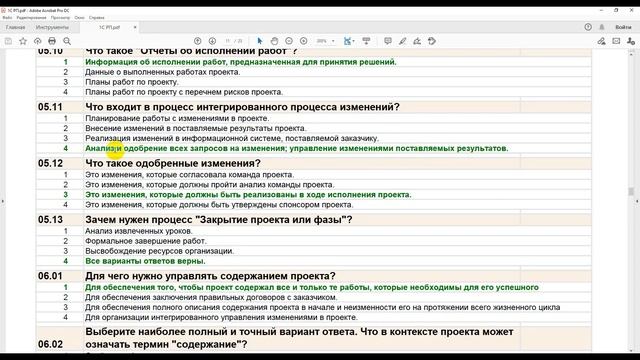Print the document with printer icon
Viewport: 640px width, 360px height.
(x=52, y=41)
